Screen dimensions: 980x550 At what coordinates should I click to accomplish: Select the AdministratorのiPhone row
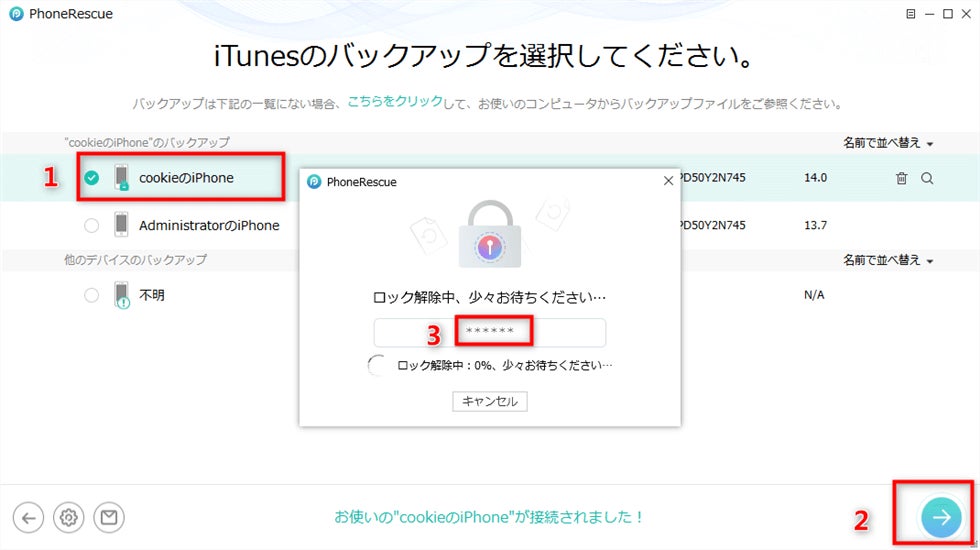490,225
